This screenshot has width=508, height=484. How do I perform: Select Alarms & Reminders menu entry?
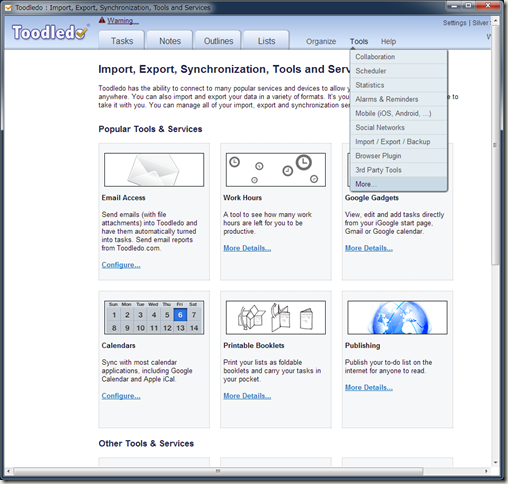[x=398, y=99]
